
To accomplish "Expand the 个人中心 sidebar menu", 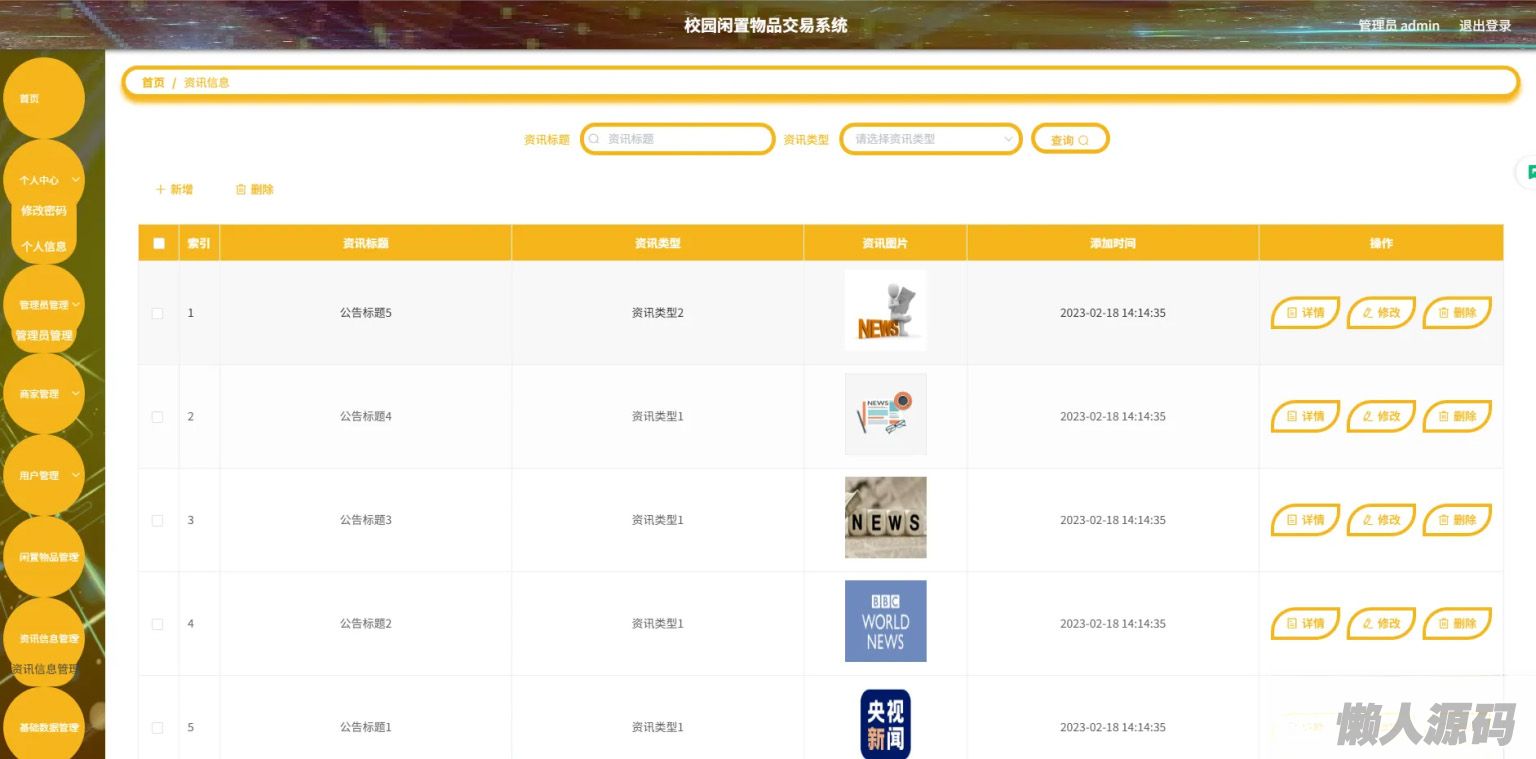I will click(x=44, y=180).
